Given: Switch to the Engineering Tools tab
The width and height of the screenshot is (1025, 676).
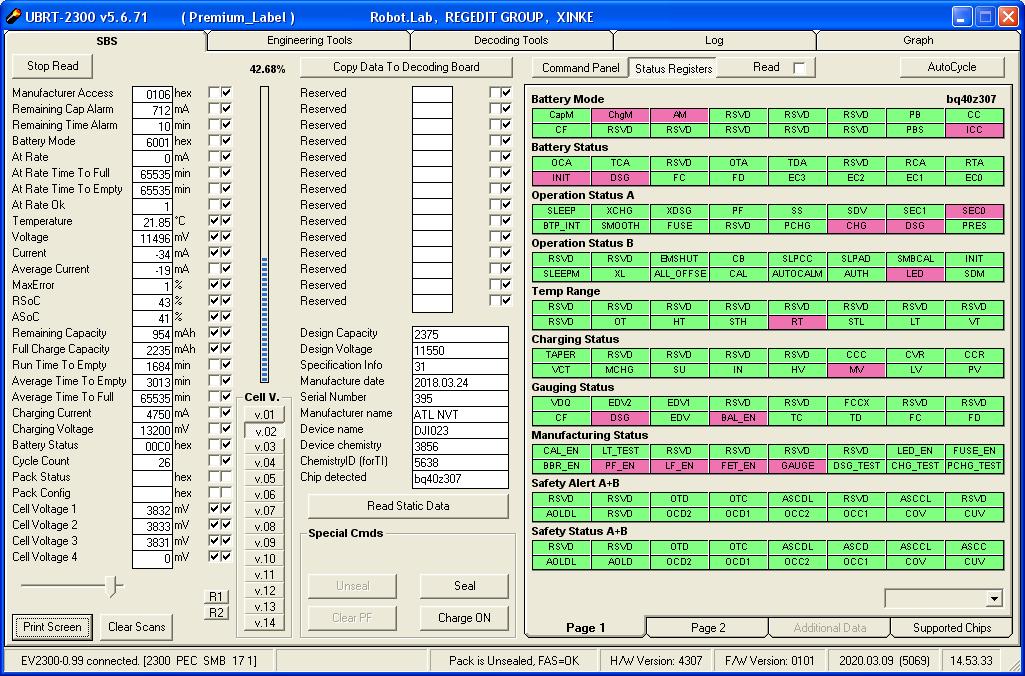Looking at the screenshot, I should point(309,41).
